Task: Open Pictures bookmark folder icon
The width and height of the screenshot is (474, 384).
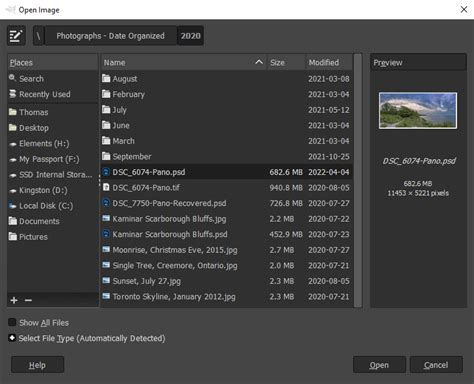Action: (x=13, y=236)
